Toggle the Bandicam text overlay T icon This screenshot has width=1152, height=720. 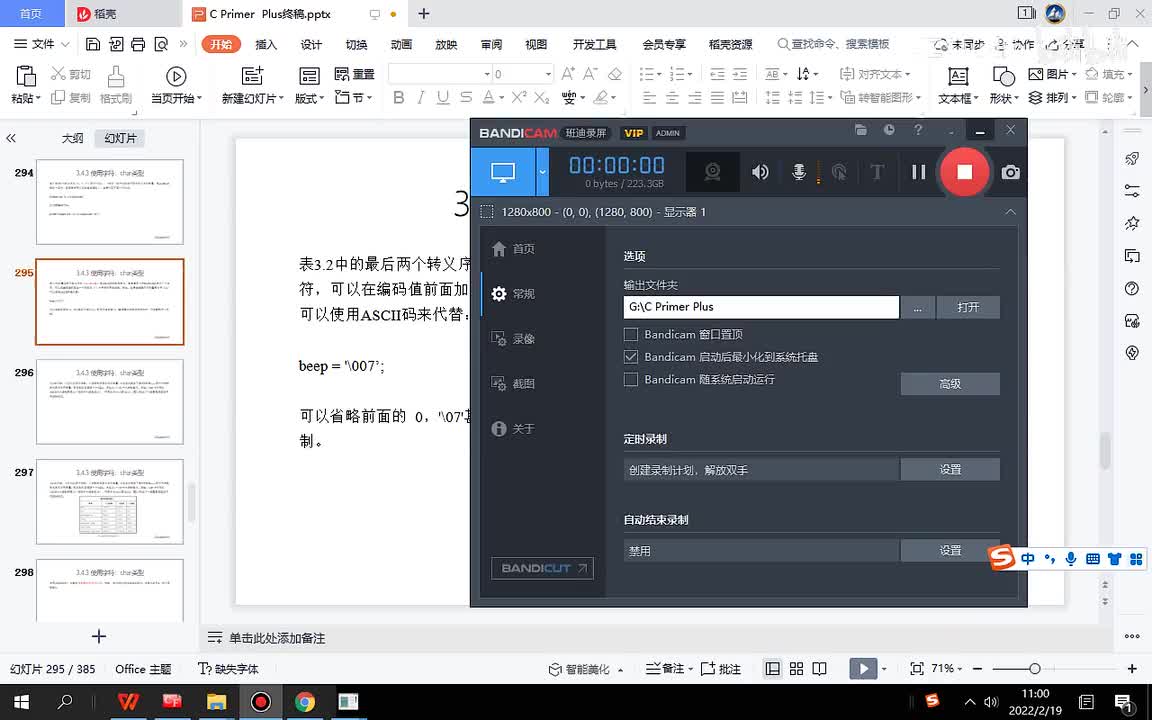(x=876, y=172)
